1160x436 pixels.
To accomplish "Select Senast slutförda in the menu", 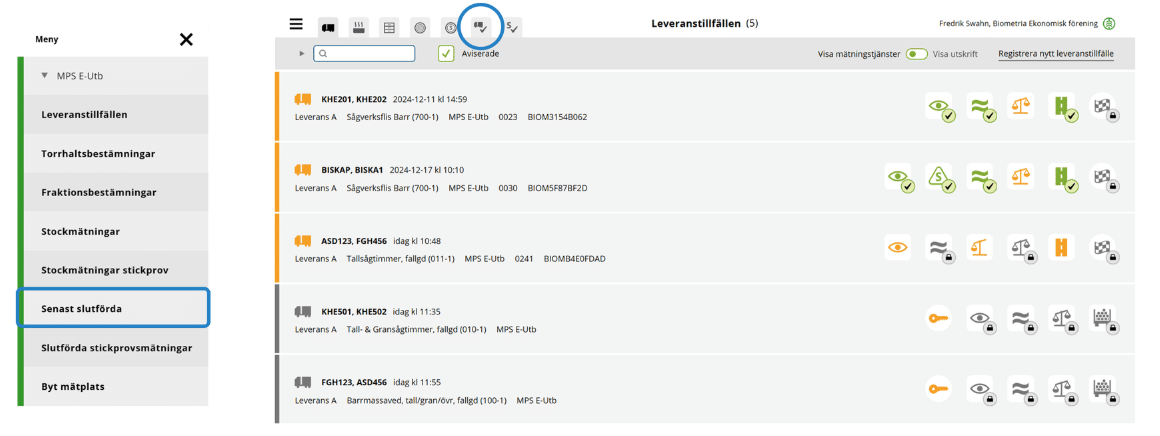I will point(114,309).
